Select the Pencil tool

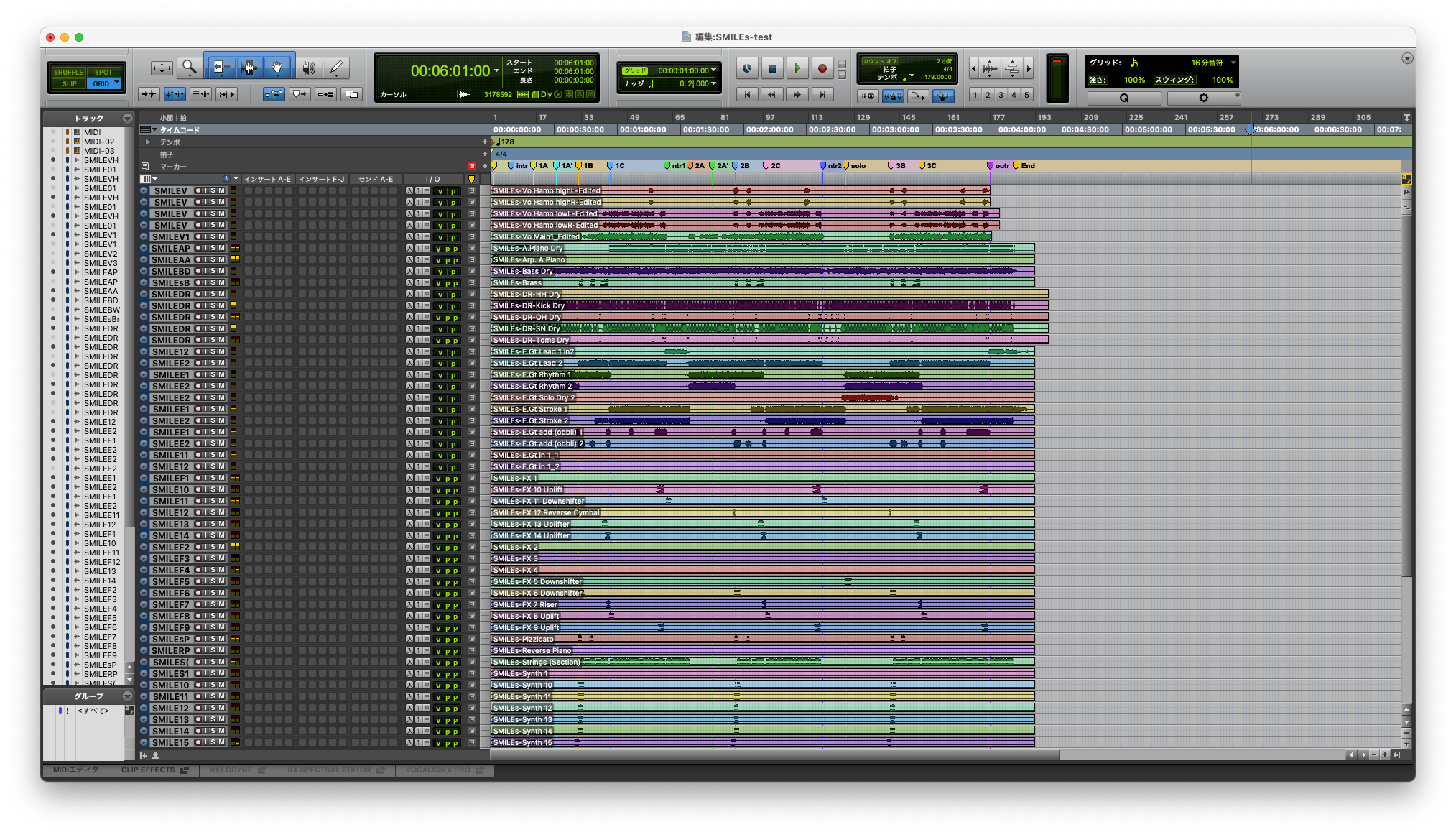(336, 68)
